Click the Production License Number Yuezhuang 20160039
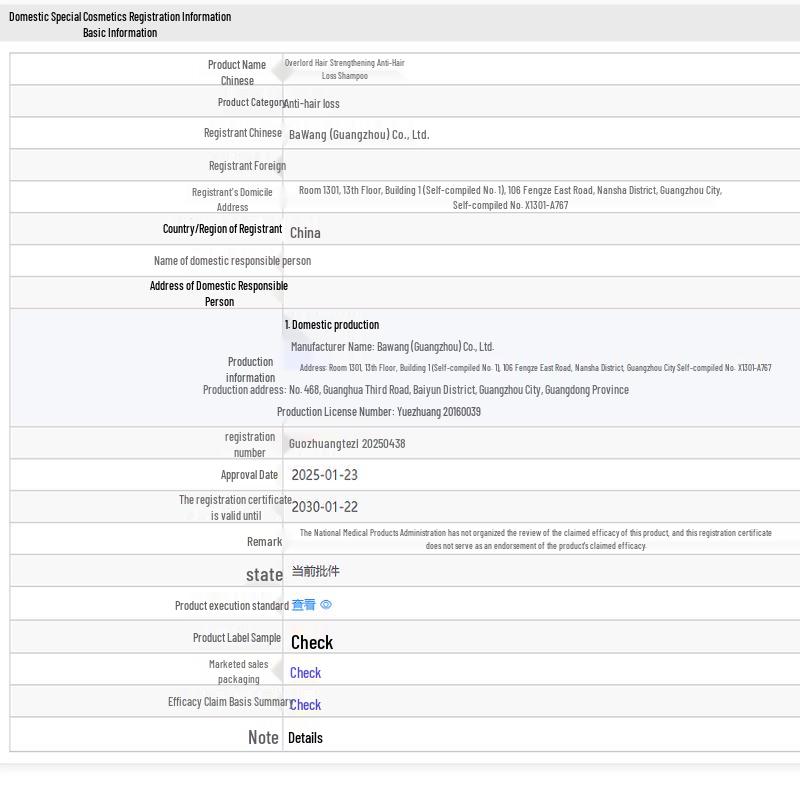The image size is (800, 800). 378,412
